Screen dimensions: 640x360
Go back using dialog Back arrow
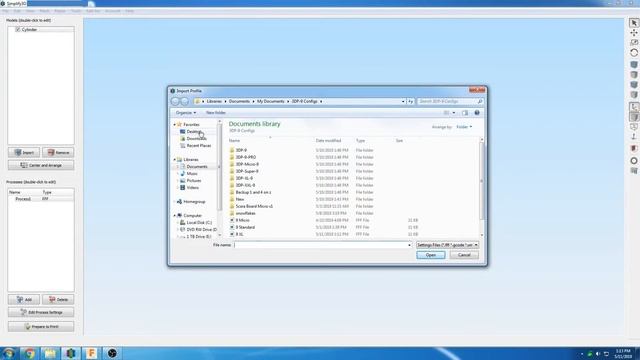(x=176, y=101)
